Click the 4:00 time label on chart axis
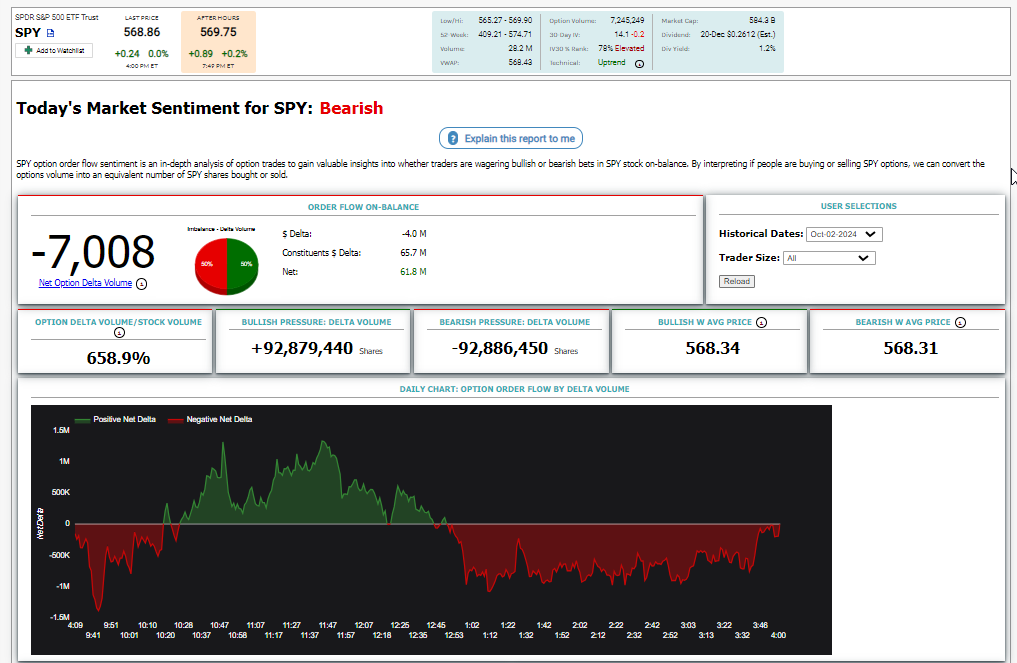This screenshot has height=663, width=1017. (x=778, y=635)
